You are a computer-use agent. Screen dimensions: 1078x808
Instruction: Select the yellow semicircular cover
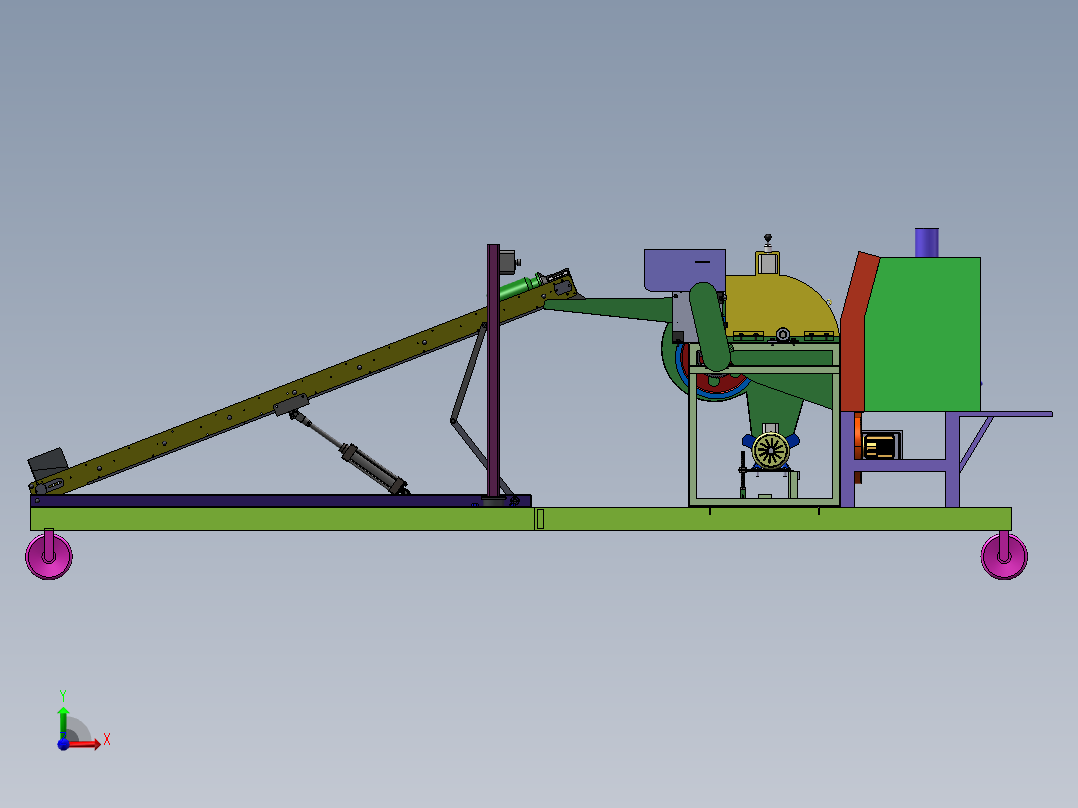click(x=784, y=305)
